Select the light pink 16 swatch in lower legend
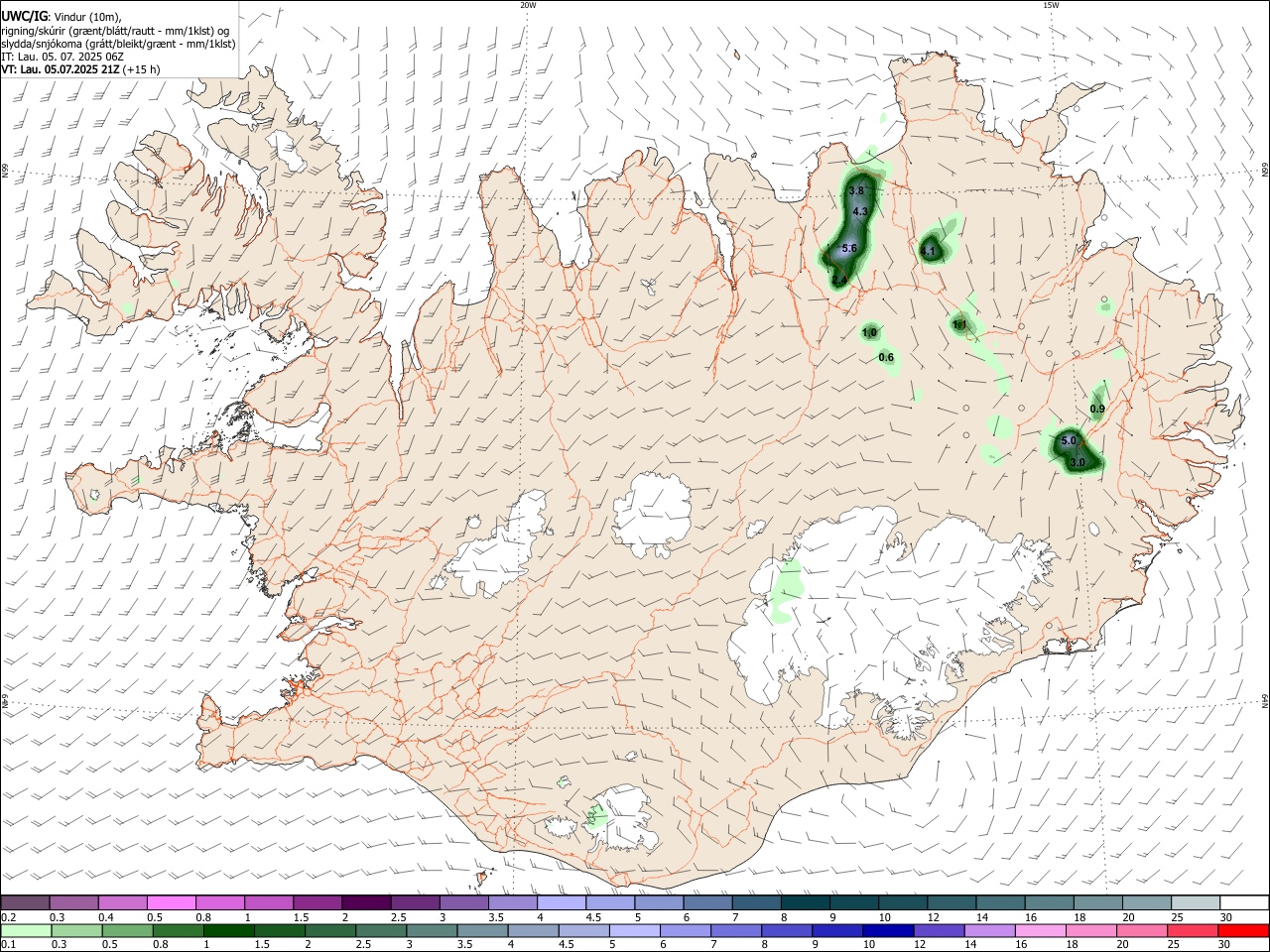This screenshot has width=1270, height=952. [x=1041, y=930]
